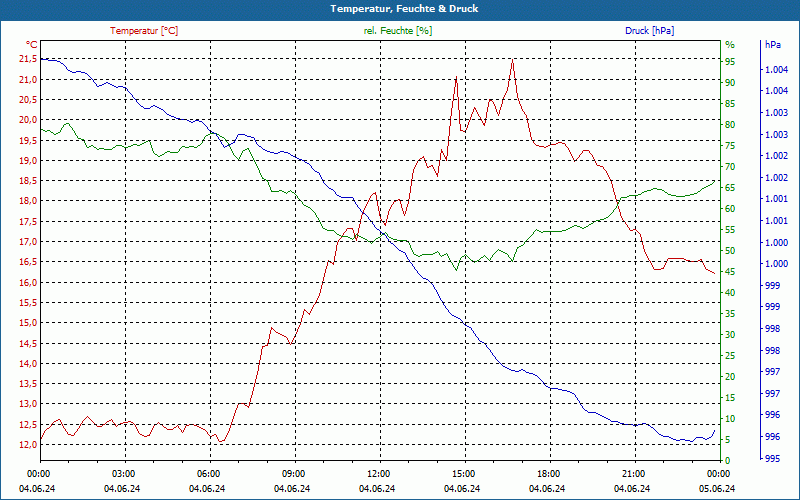This screenshot has height=500, width=800.
Task: Click the '21:00' time axis label
Action: 632,473
